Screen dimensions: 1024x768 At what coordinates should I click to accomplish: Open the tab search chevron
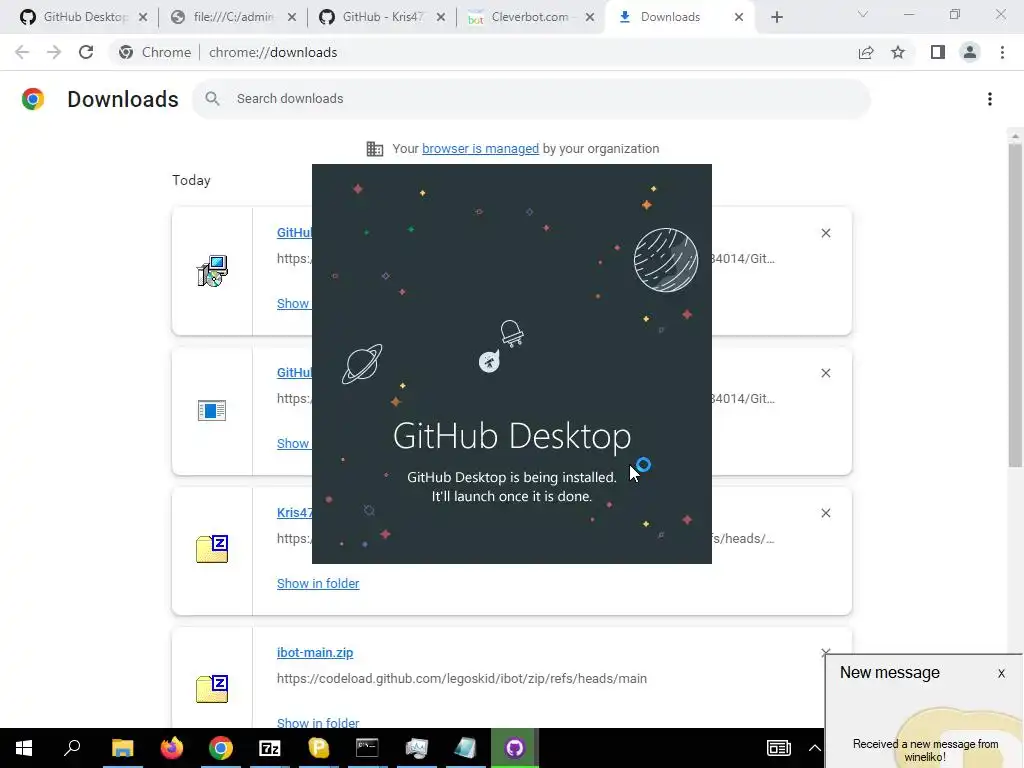coord(863,14)
